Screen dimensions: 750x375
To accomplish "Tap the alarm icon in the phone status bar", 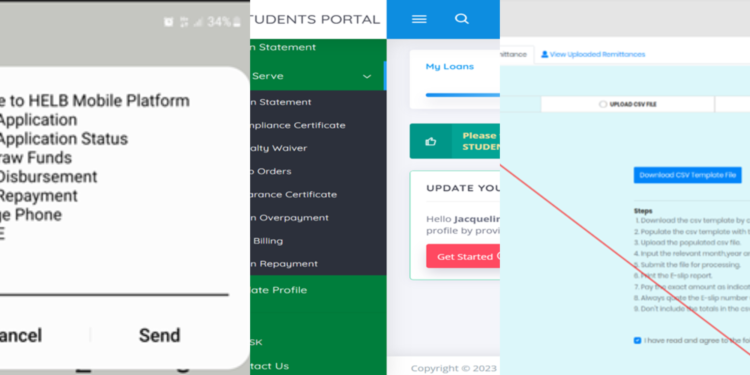I will [x=168, y=22].
